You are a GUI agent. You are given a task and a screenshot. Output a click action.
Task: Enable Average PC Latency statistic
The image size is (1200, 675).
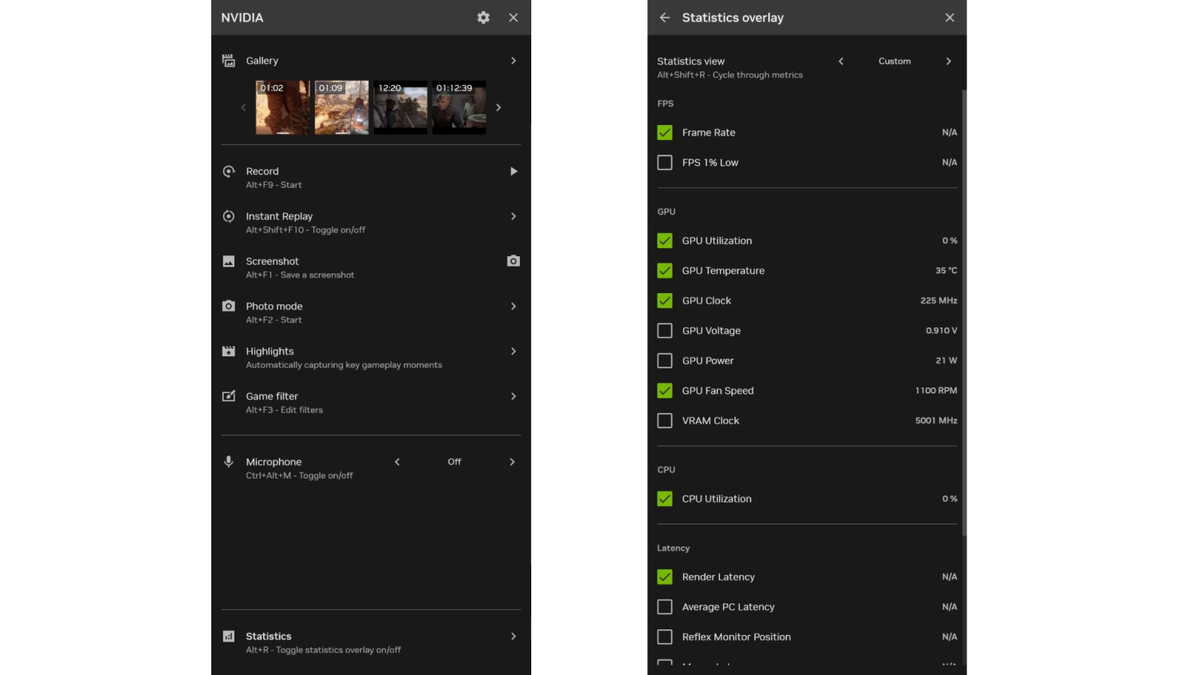(665, 606)
